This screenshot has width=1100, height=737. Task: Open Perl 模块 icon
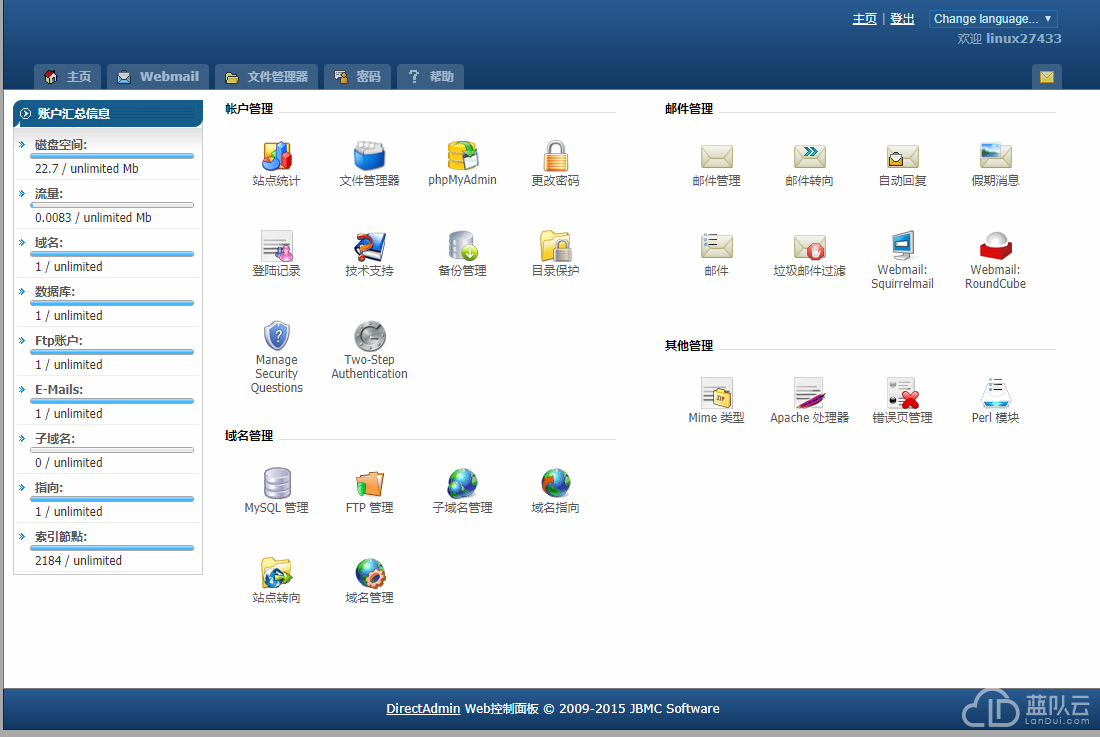point(995,393)
